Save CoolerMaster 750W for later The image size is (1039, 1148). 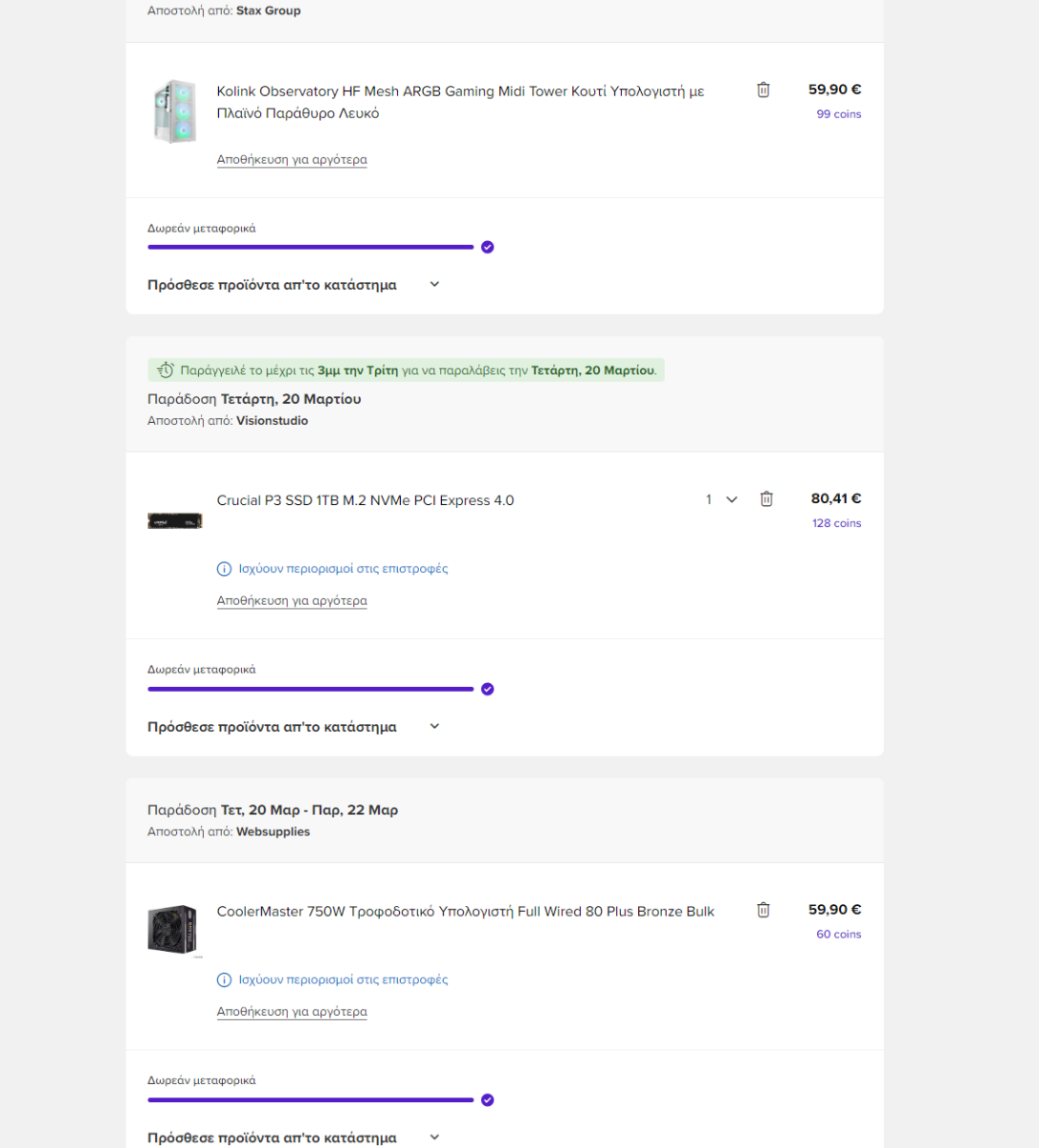[292, 1011]
